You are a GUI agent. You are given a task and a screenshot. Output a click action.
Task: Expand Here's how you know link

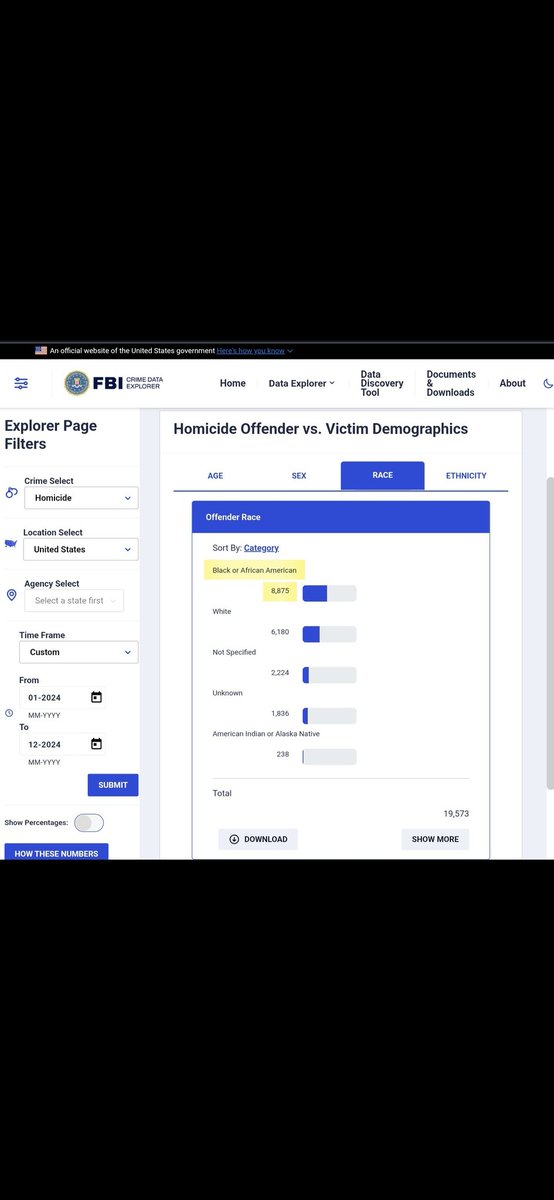254,351
